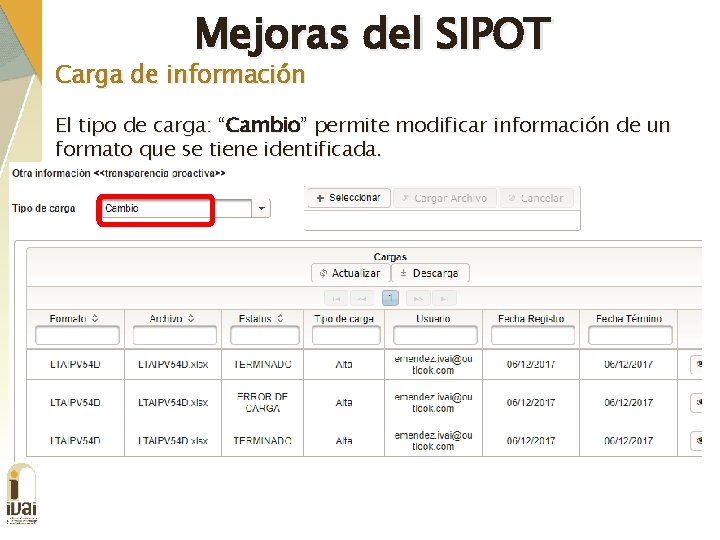Go to previous page in paginator
This screenshot has width=720, height=540.
[362, 299]
